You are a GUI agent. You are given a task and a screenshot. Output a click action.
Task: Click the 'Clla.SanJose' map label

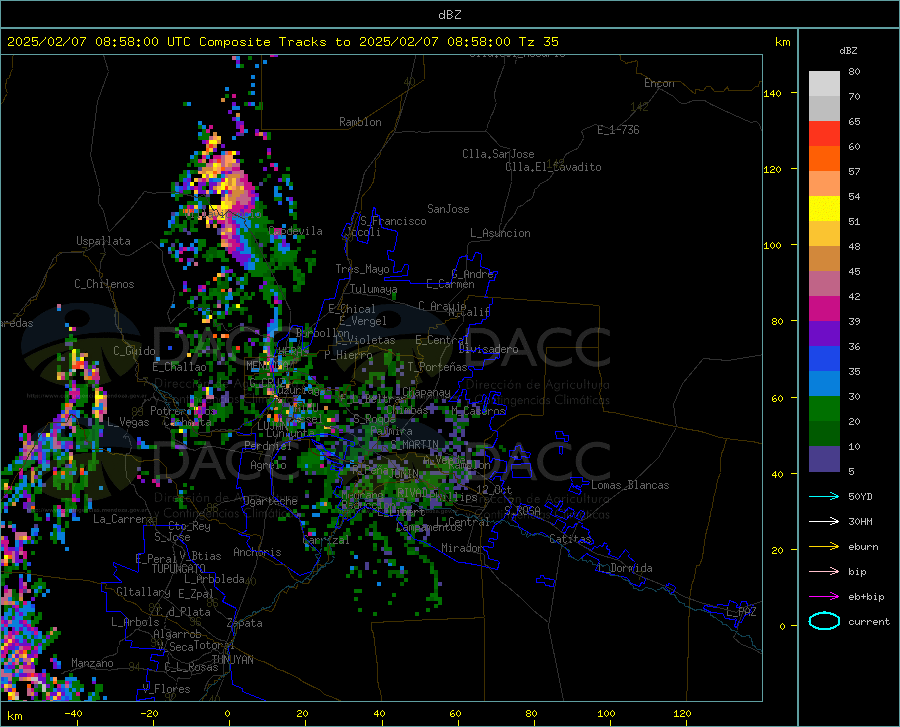point(498,154)
